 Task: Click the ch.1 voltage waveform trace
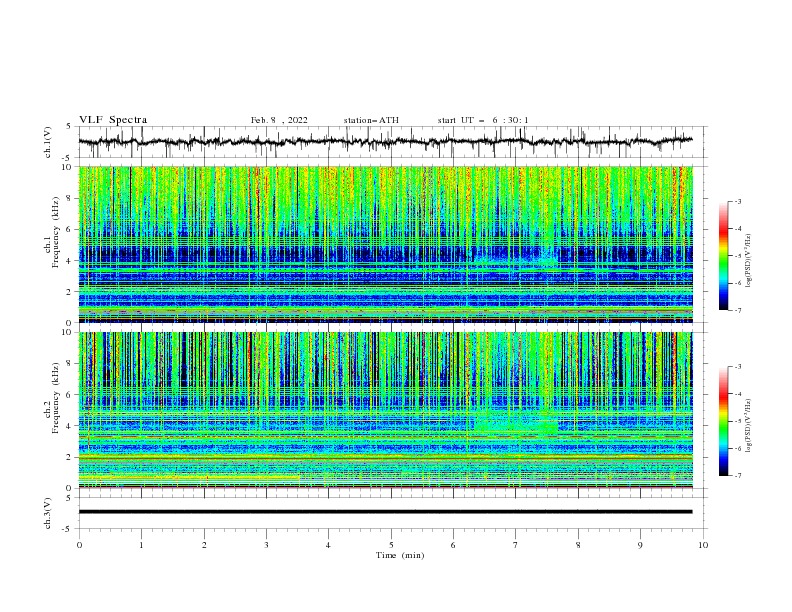[385, 141]
